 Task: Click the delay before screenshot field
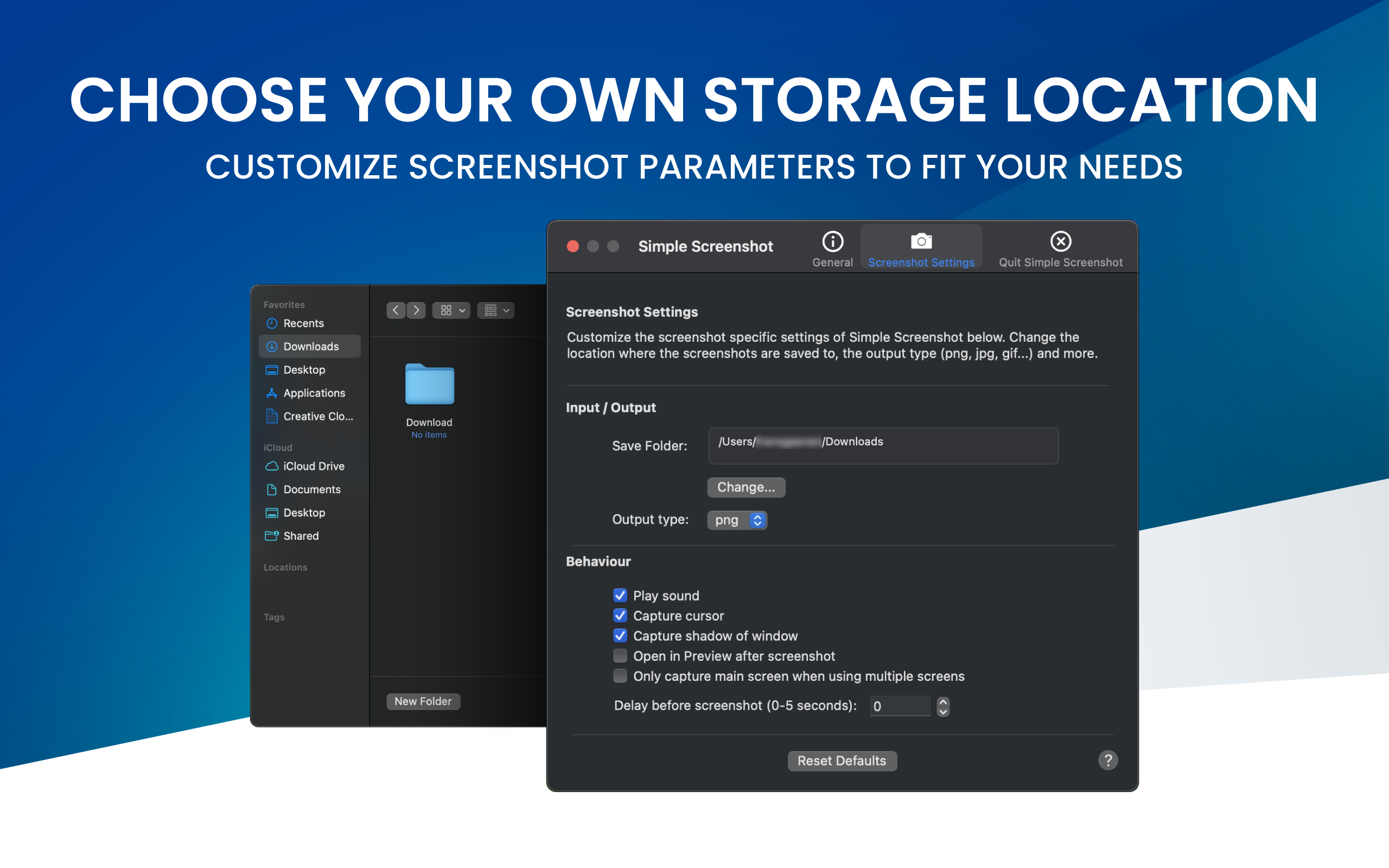pyautogui.click(x=900, y=706)
